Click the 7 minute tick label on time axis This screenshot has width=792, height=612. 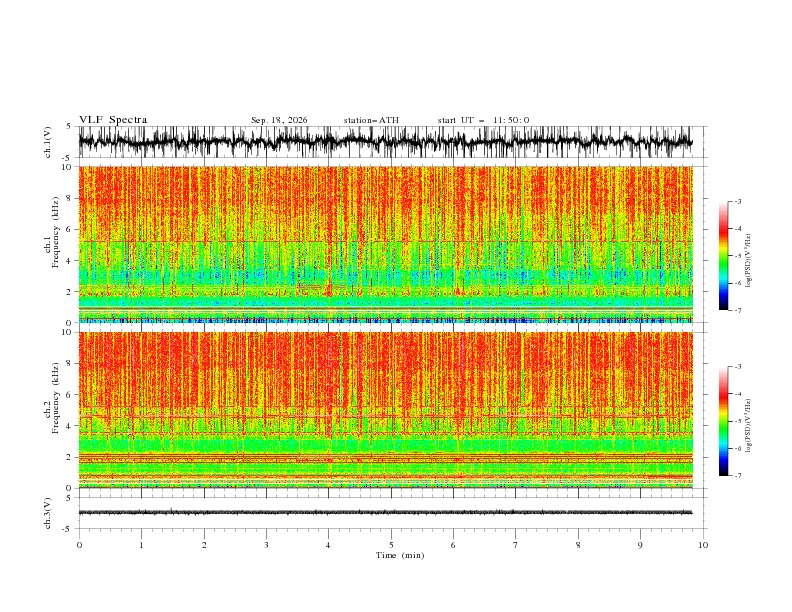pyautogui.click(x=516, y=545)
